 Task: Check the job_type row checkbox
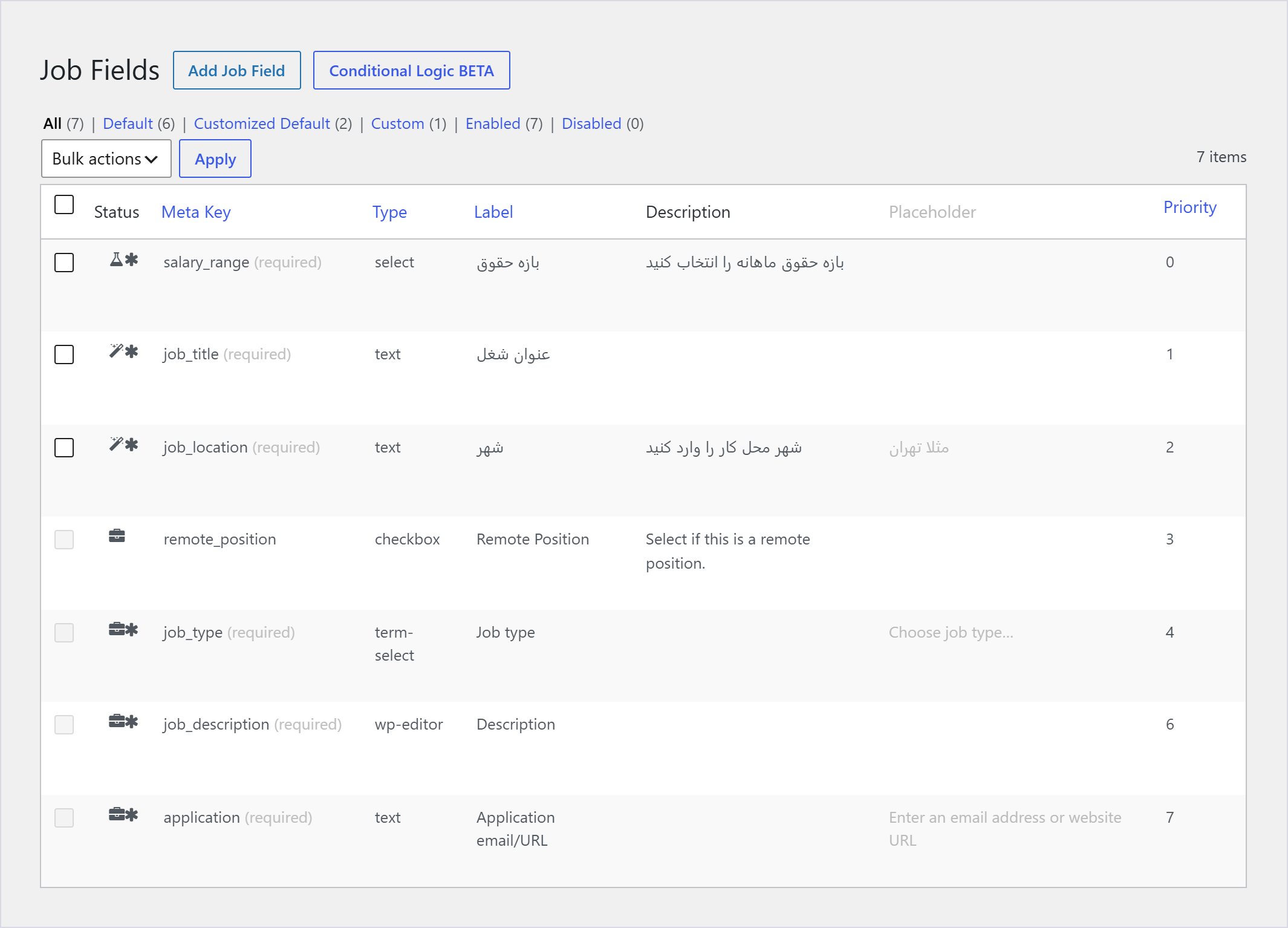coord(64,633)
